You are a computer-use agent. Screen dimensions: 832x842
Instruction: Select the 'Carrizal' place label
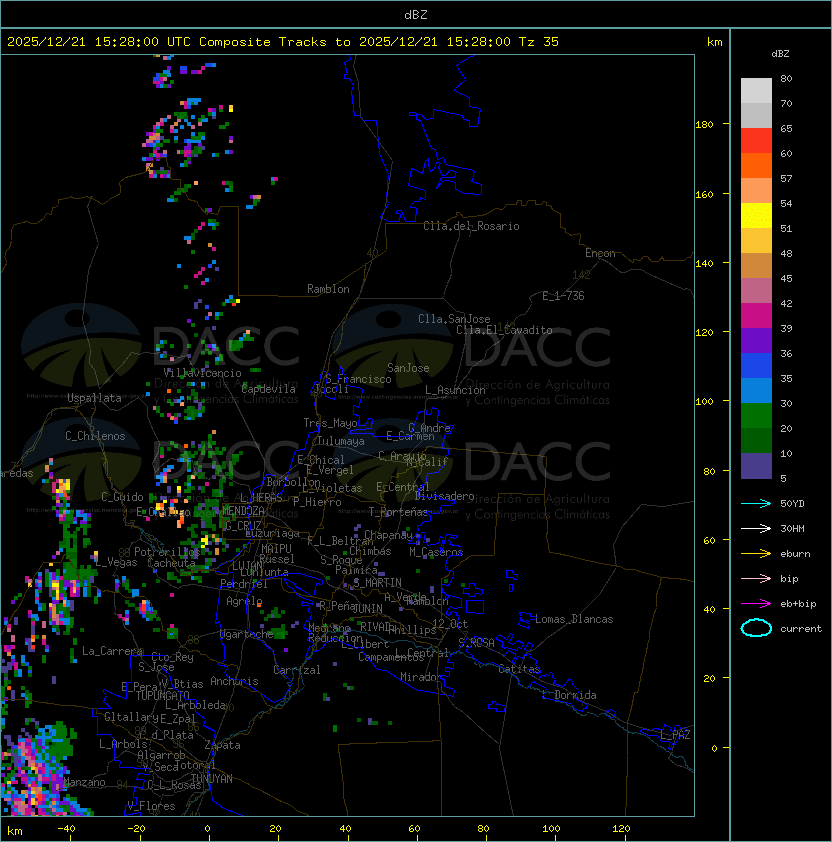tap(296, 670)
